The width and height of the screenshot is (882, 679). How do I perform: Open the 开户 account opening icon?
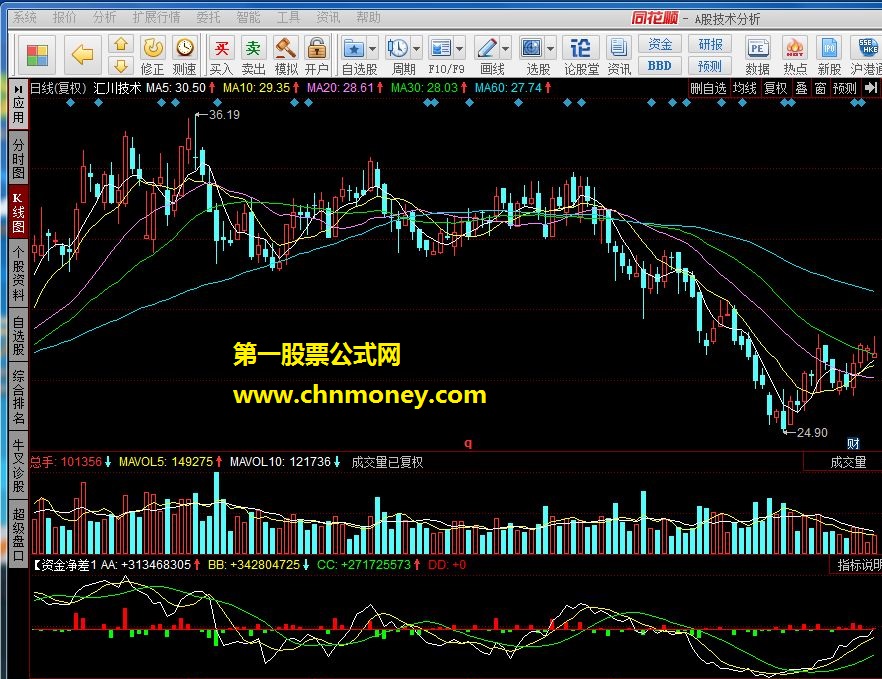(317, 55)
